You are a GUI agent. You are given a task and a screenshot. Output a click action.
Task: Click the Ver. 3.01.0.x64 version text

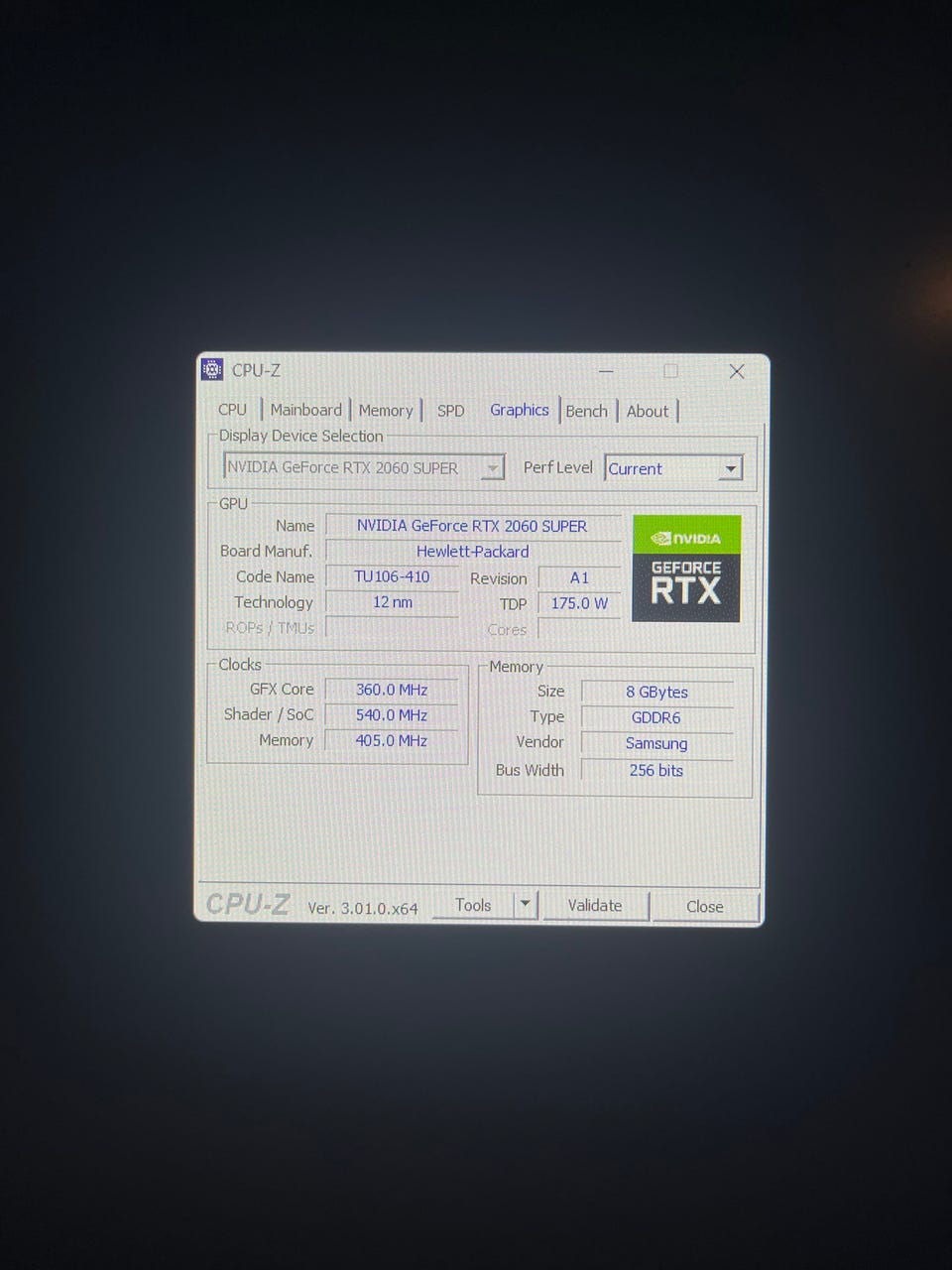363,908
